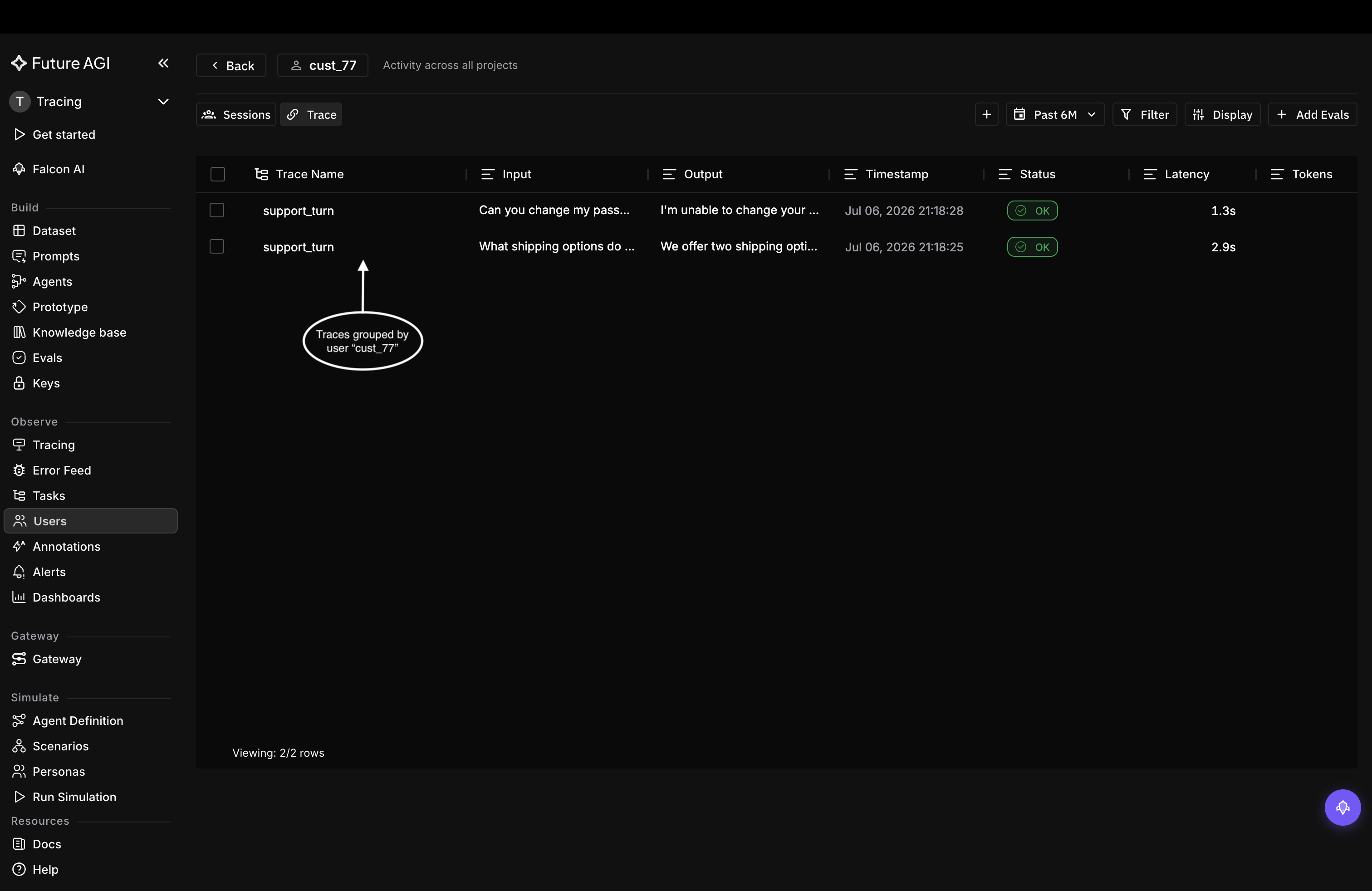1372x891 pixels.
Task: Click OK status badge in 21:18:28 row
Action: [1032, 211]
